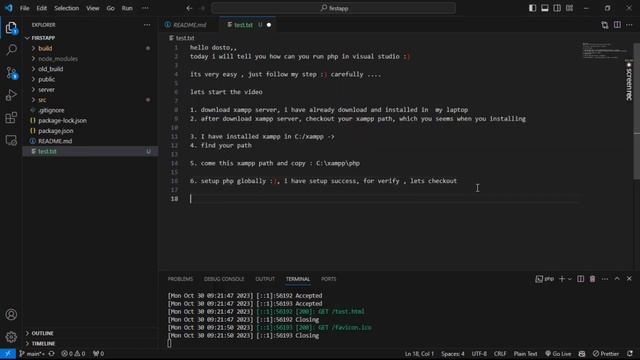This screenshot has height=360, width=640.
Task: Open the Go menu
Action: [111, 8]
